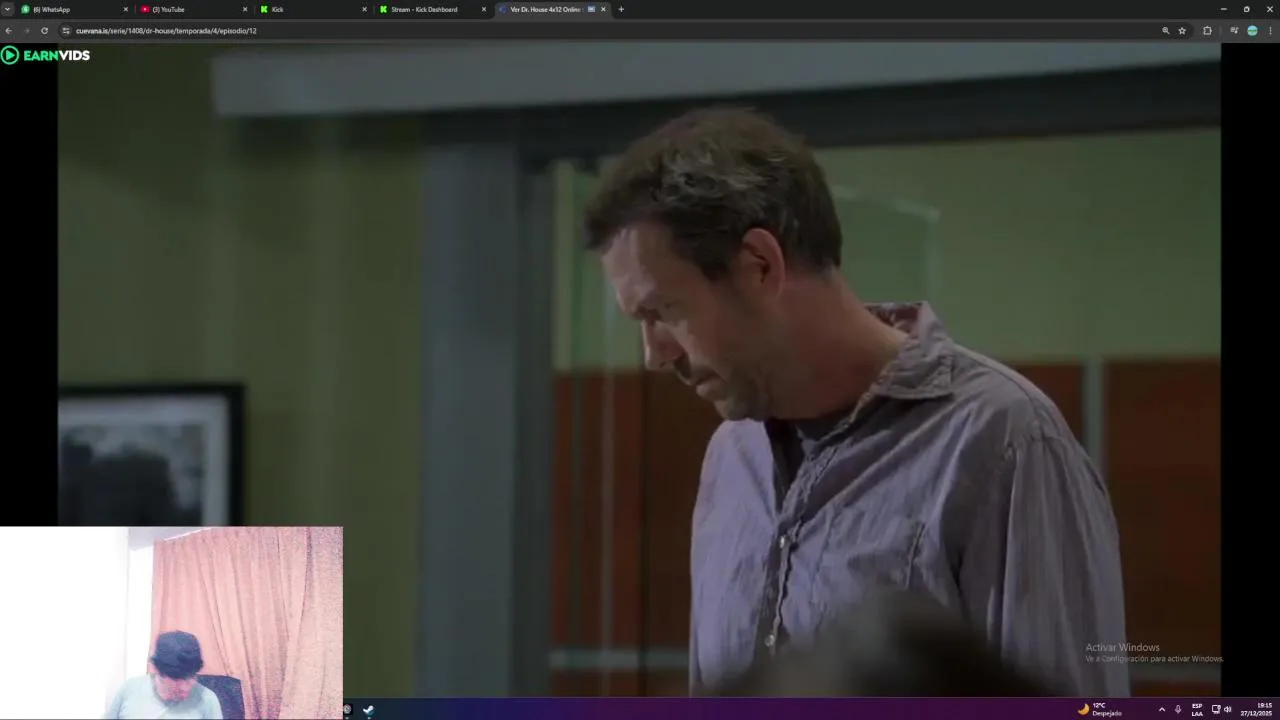Open the tab search dropdown arrow
The width and height of the screenshot is (1280, 720).
(x=7, y=9)
